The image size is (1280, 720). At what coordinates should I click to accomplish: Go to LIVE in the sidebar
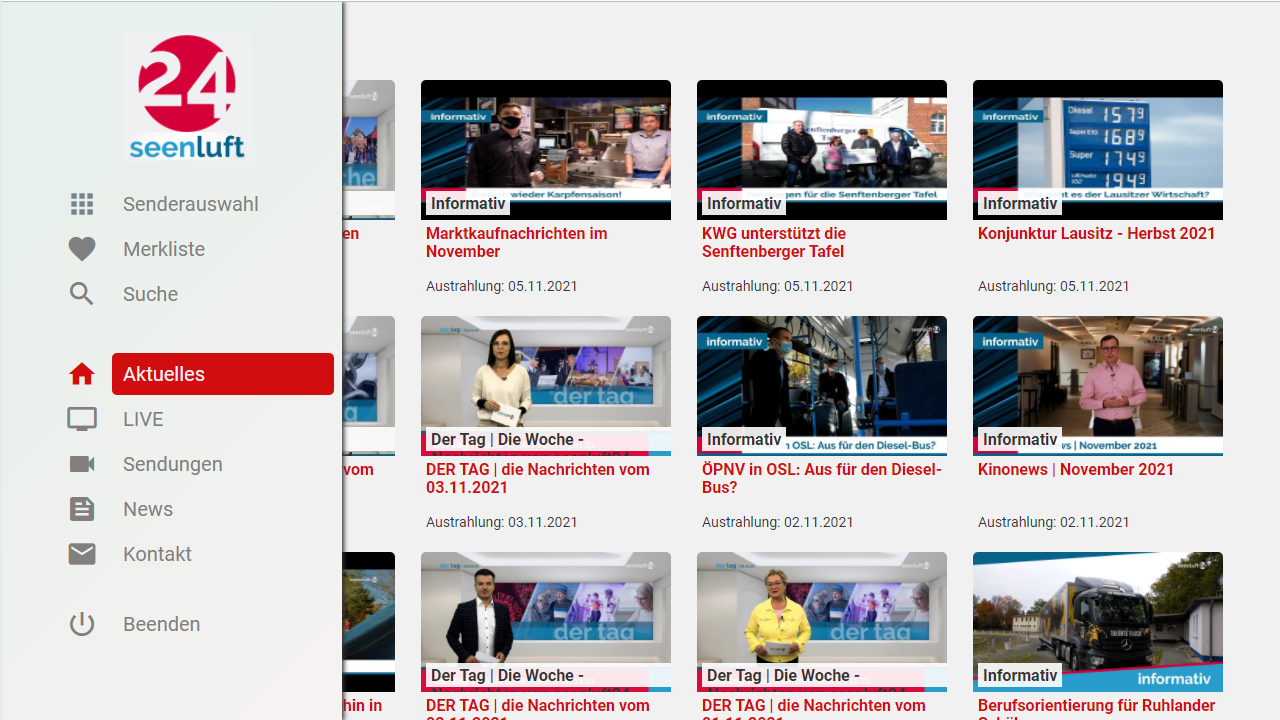click(143, 419)
